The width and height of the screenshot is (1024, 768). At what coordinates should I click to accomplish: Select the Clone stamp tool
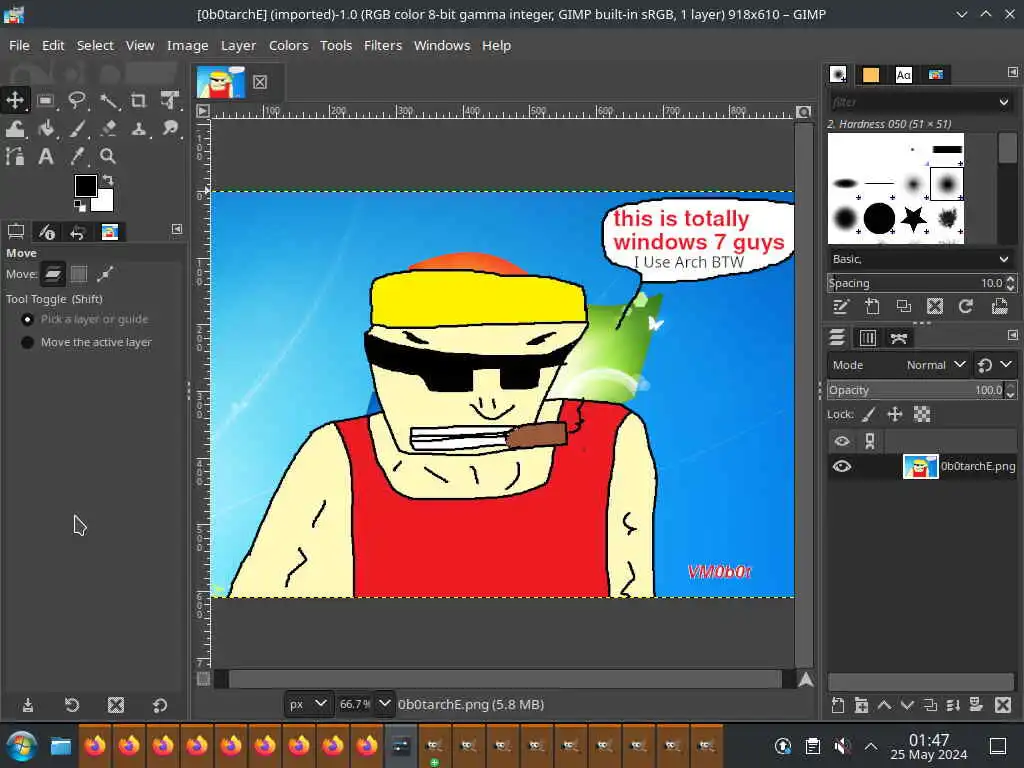tap(139, 128)
